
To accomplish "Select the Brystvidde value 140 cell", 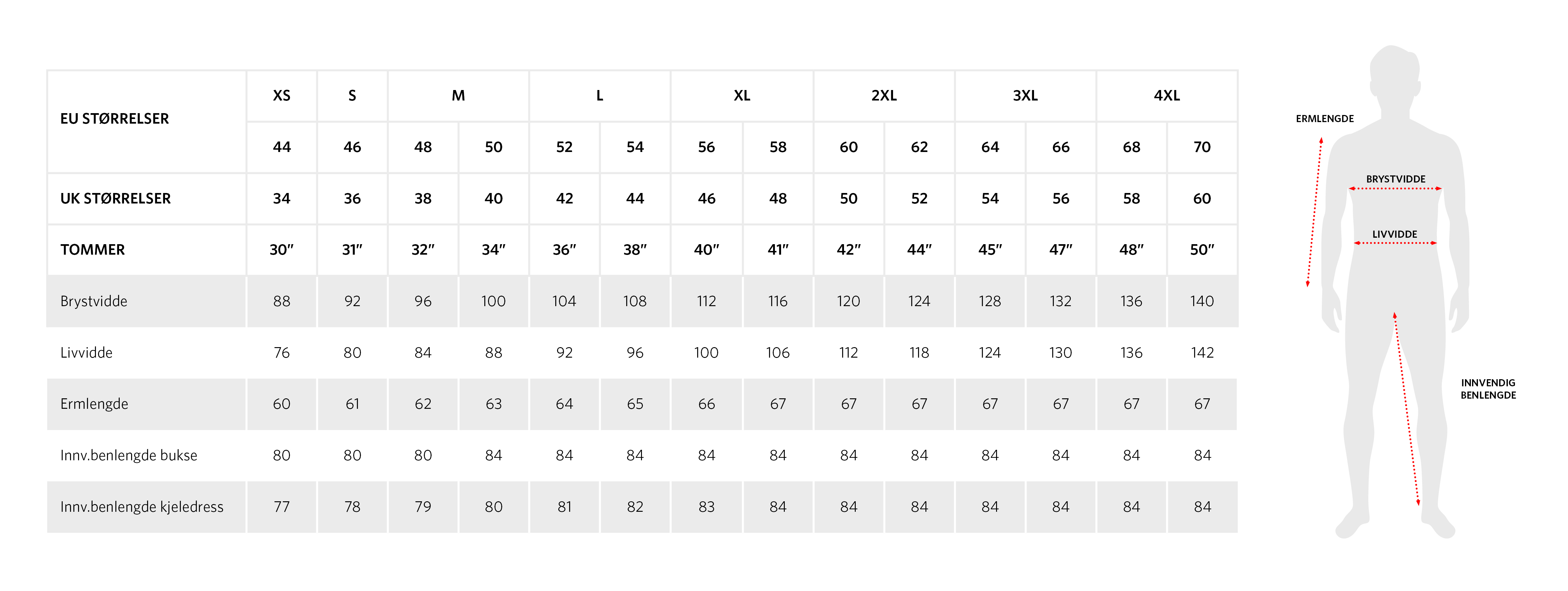I will (x=1202, y=301).
